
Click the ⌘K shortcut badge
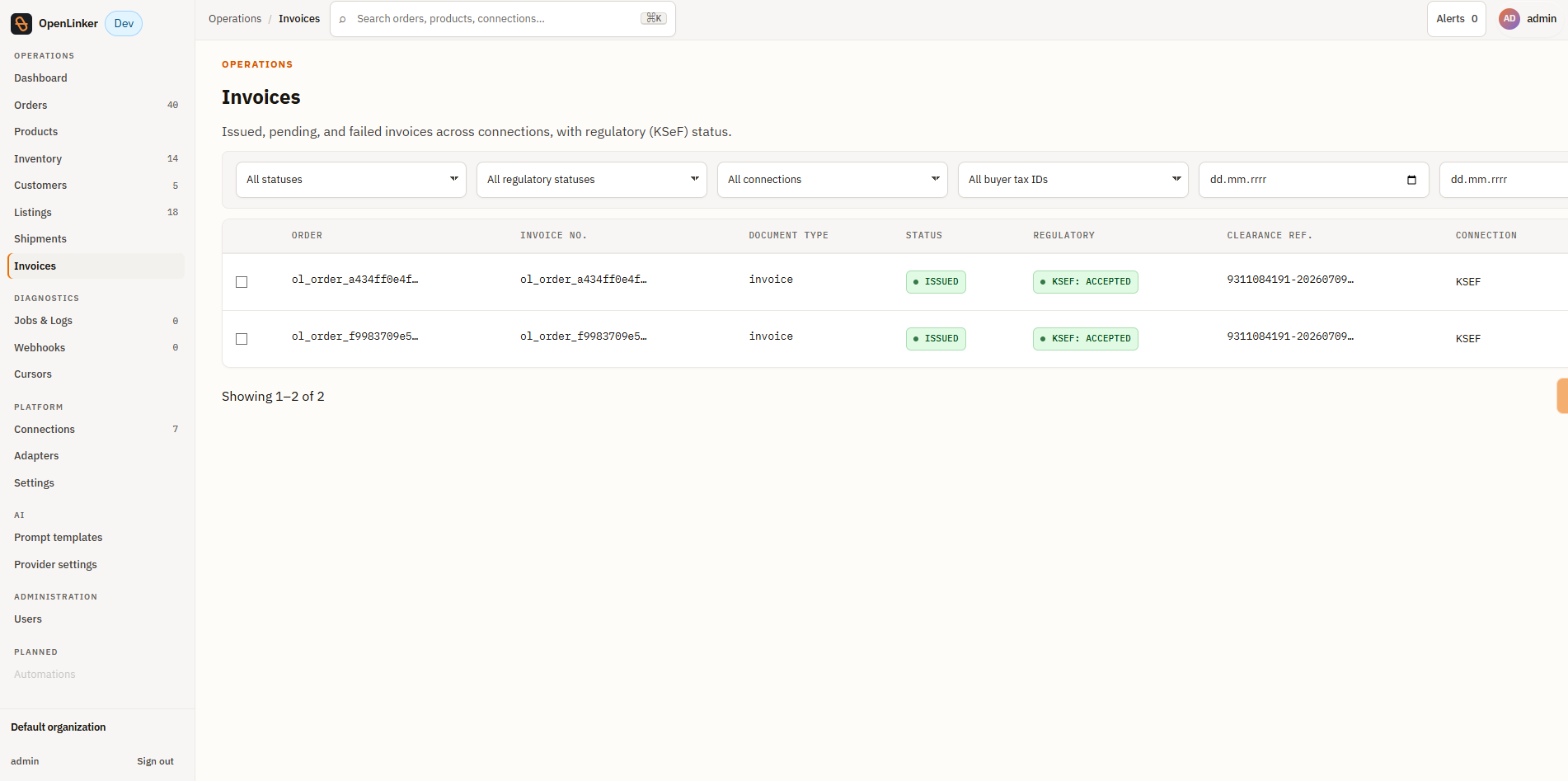coord(654,18)
